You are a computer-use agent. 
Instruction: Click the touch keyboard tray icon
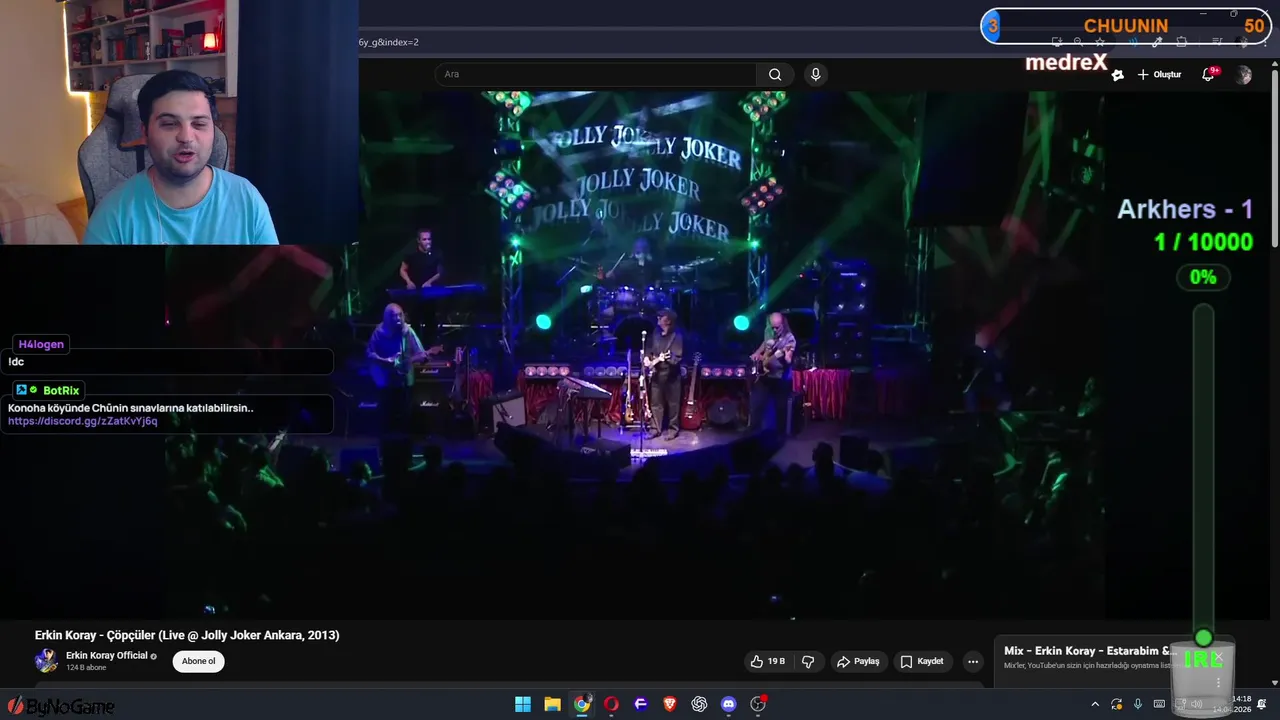[1159, 704]
